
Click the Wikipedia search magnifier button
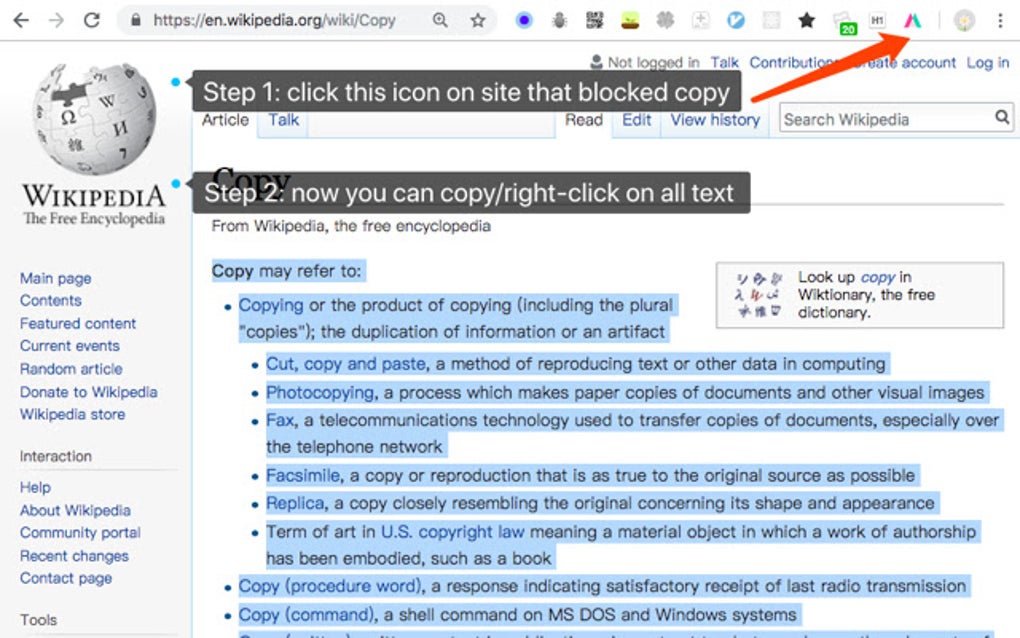(x=1002, y=117)
